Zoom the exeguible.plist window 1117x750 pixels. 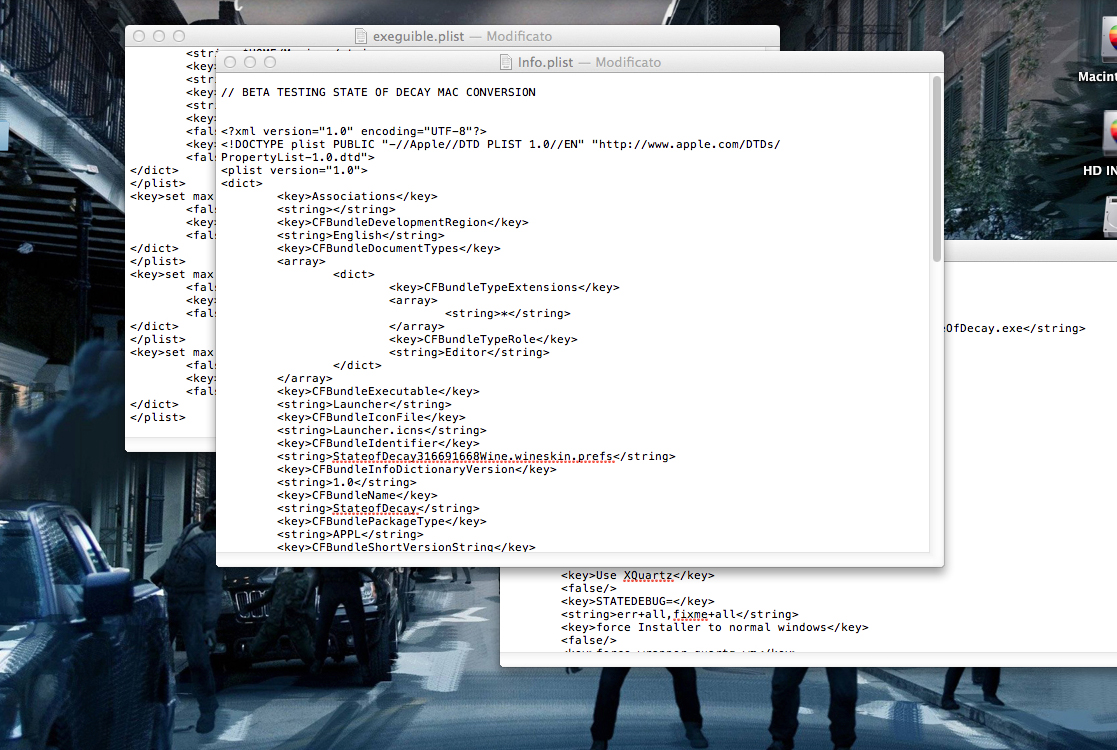179,36
